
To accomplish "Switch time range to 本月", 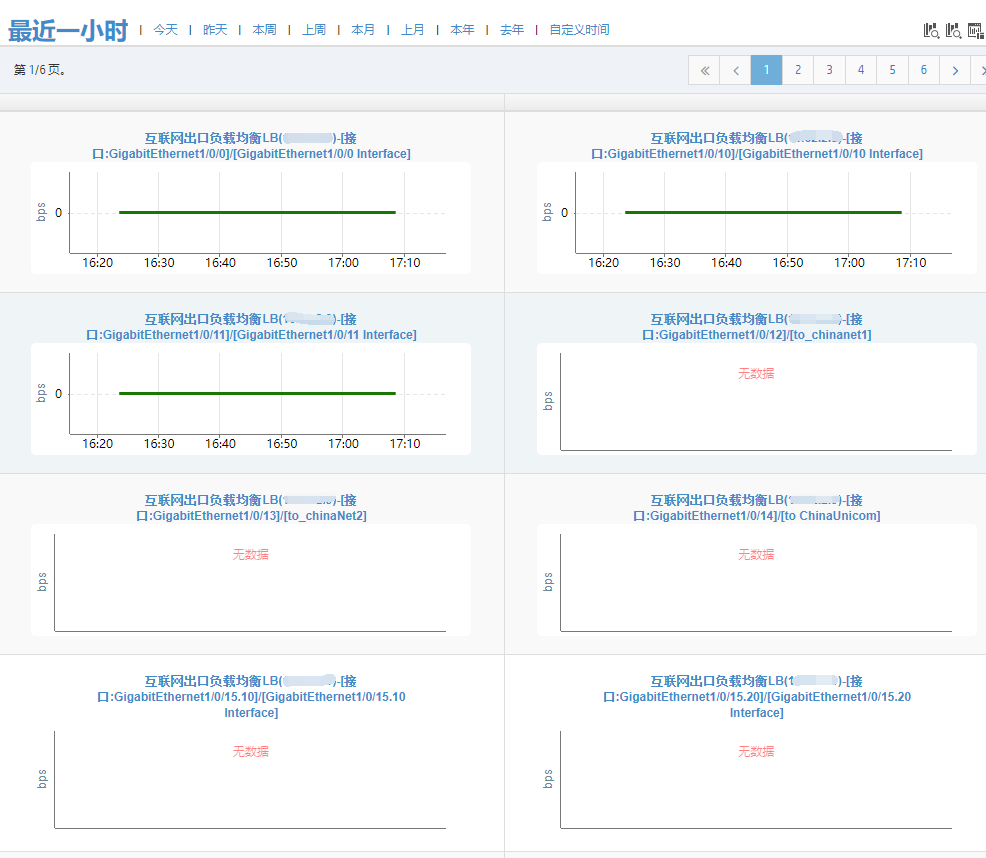I will point(363,30).
